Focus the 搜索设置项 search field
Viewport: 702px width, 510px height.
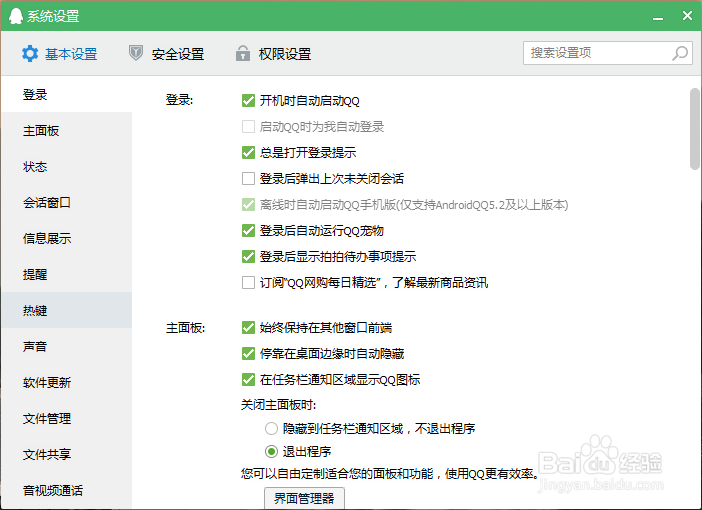[608, 53]
